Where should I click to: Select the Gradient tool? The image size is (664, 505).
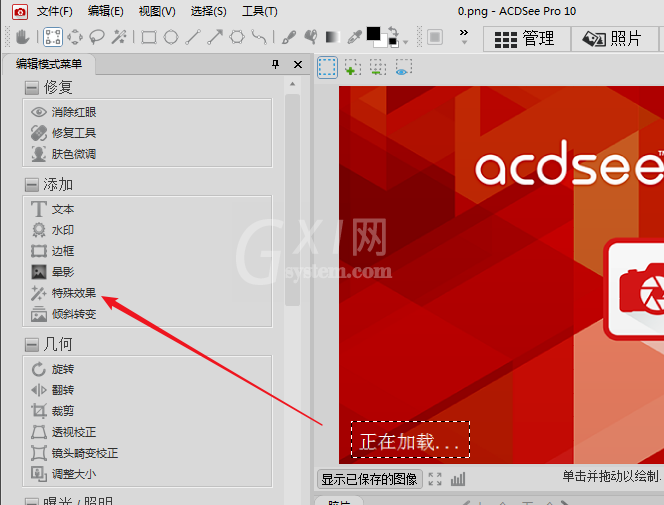332,37
